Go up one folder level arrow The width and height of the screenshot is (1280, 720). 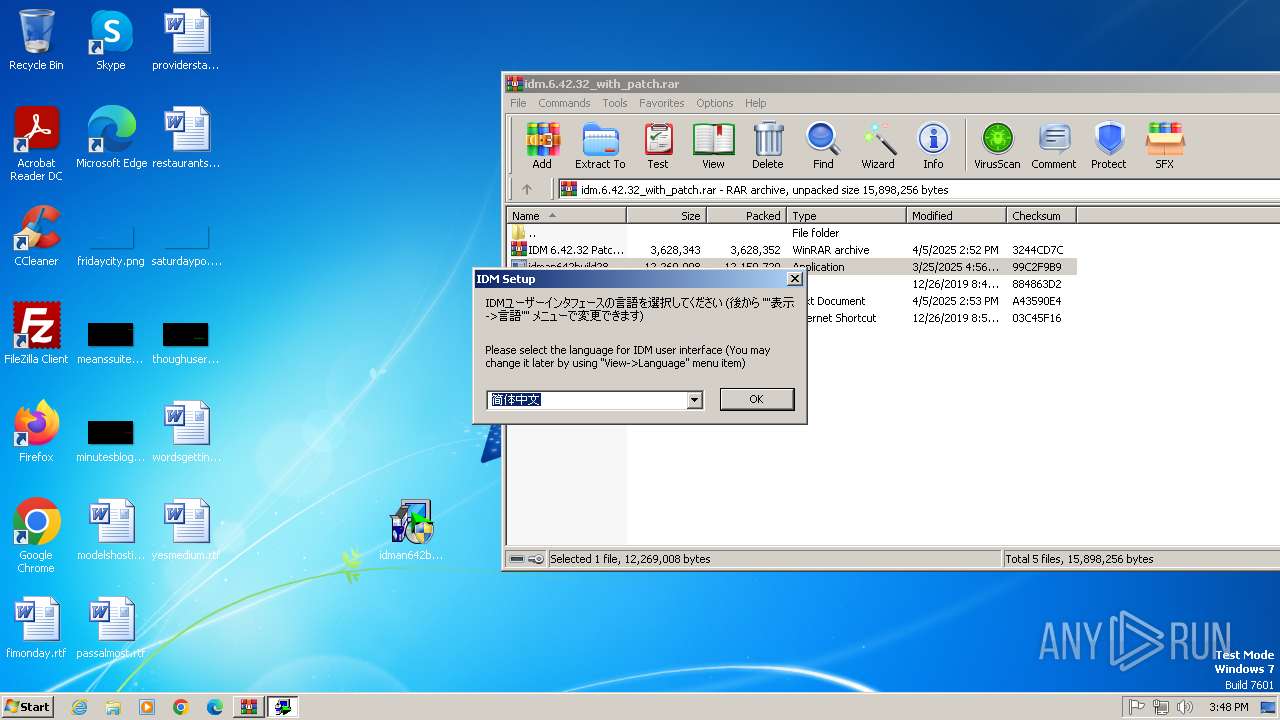527,189
